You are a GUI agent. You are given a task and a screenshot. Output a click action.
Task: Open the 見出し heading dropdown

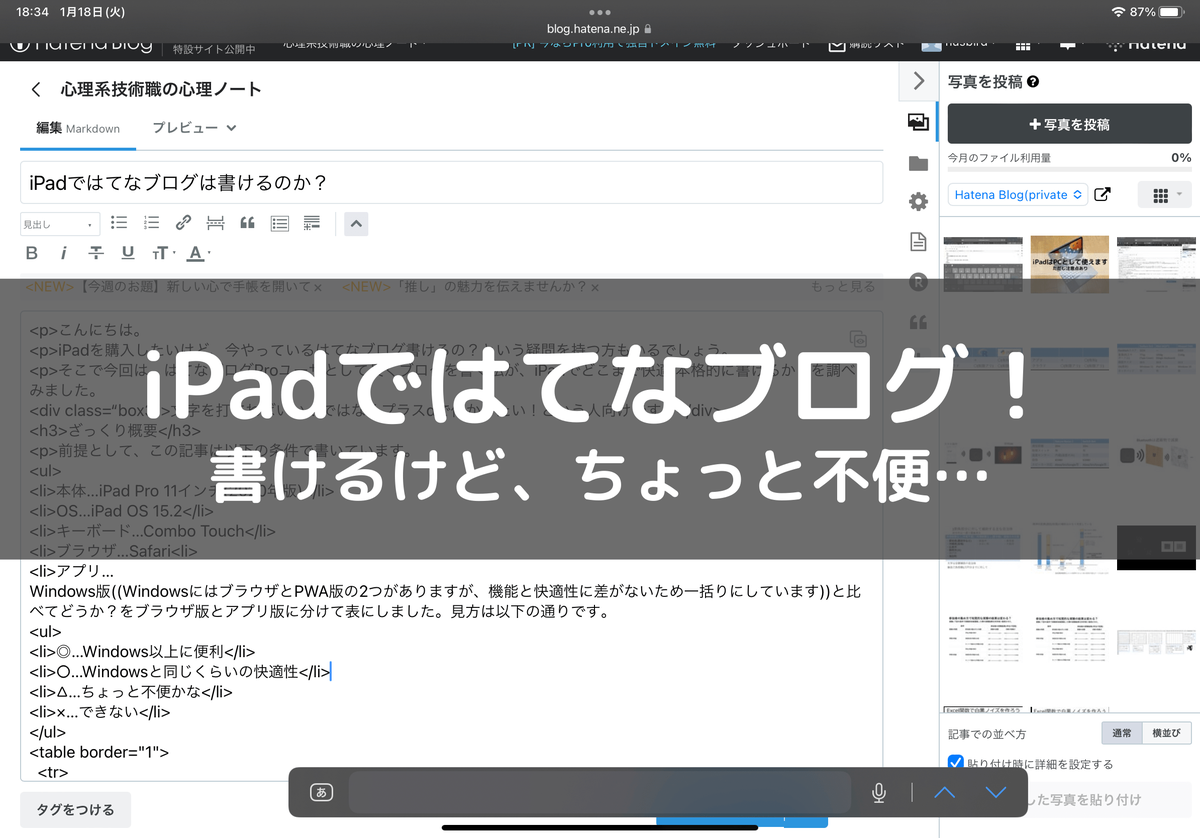click(60, 224)
